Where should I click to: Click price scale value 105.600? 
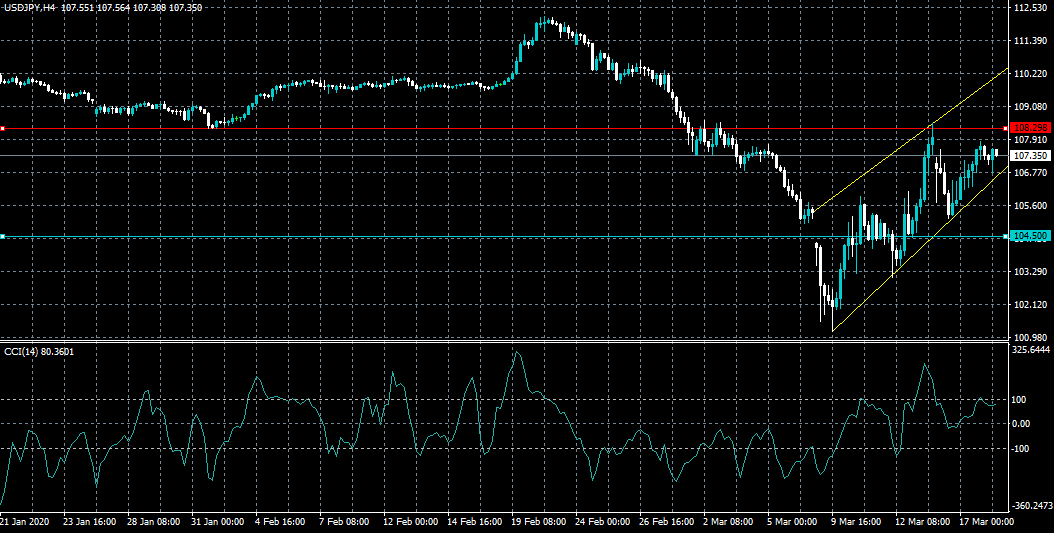(x=1030, y=206)
